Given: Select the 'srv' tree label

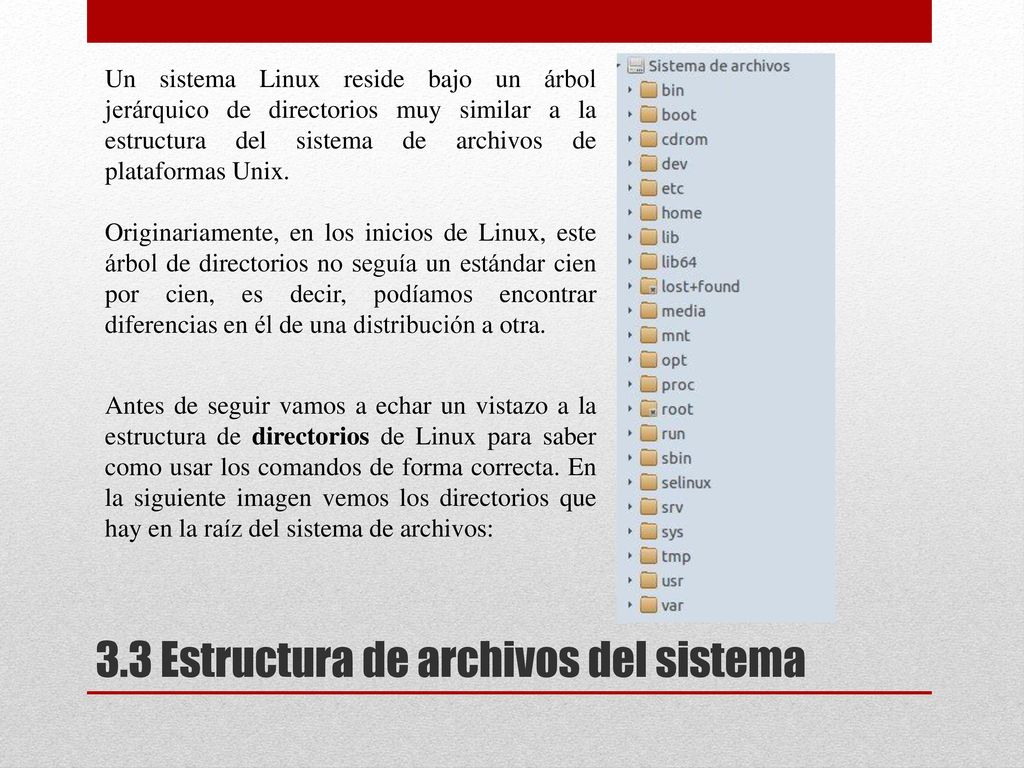Looking at the screenshot, I should pos(673,507).
